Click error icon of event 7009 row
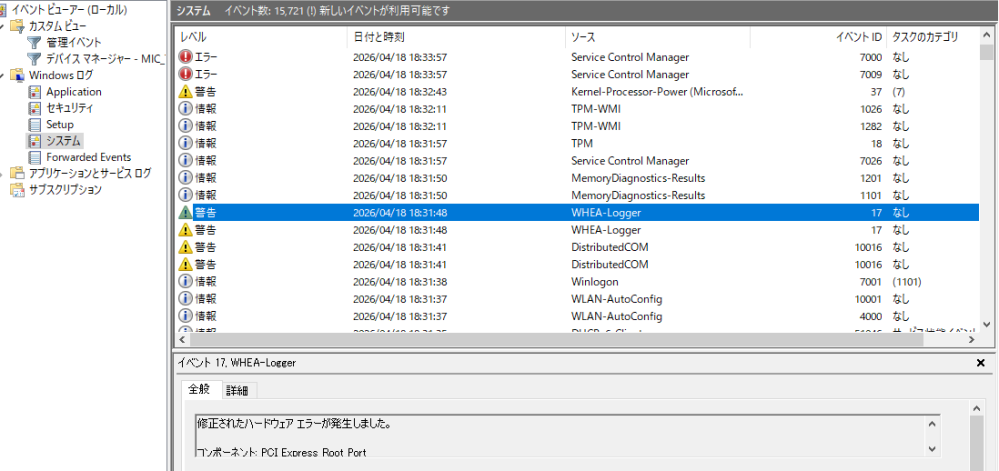This screenshot has width=999, height=471. tap(185, 74)
